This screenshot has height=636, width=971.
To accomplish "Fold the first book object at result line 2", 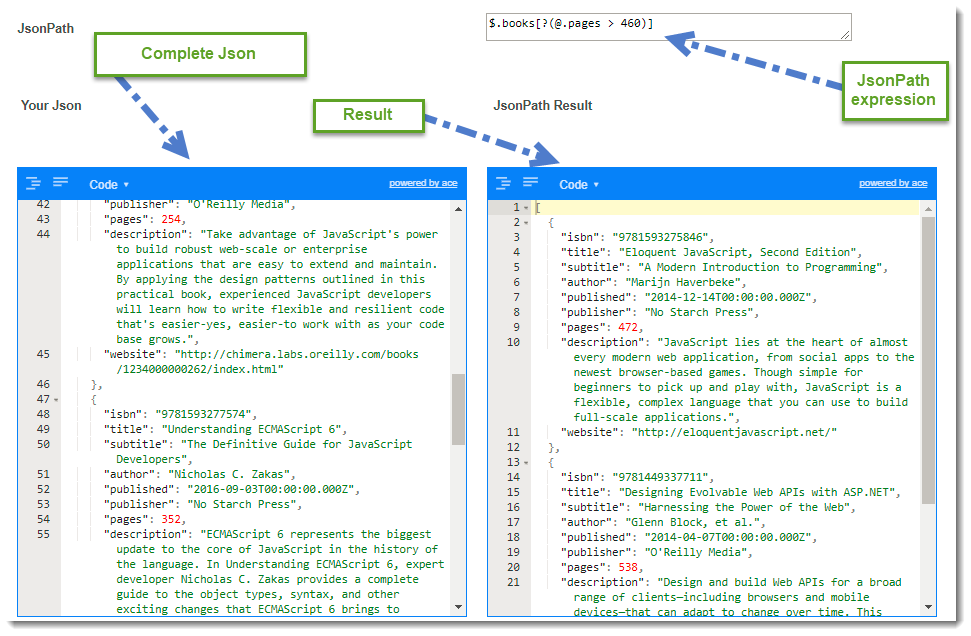I will 527,223.
